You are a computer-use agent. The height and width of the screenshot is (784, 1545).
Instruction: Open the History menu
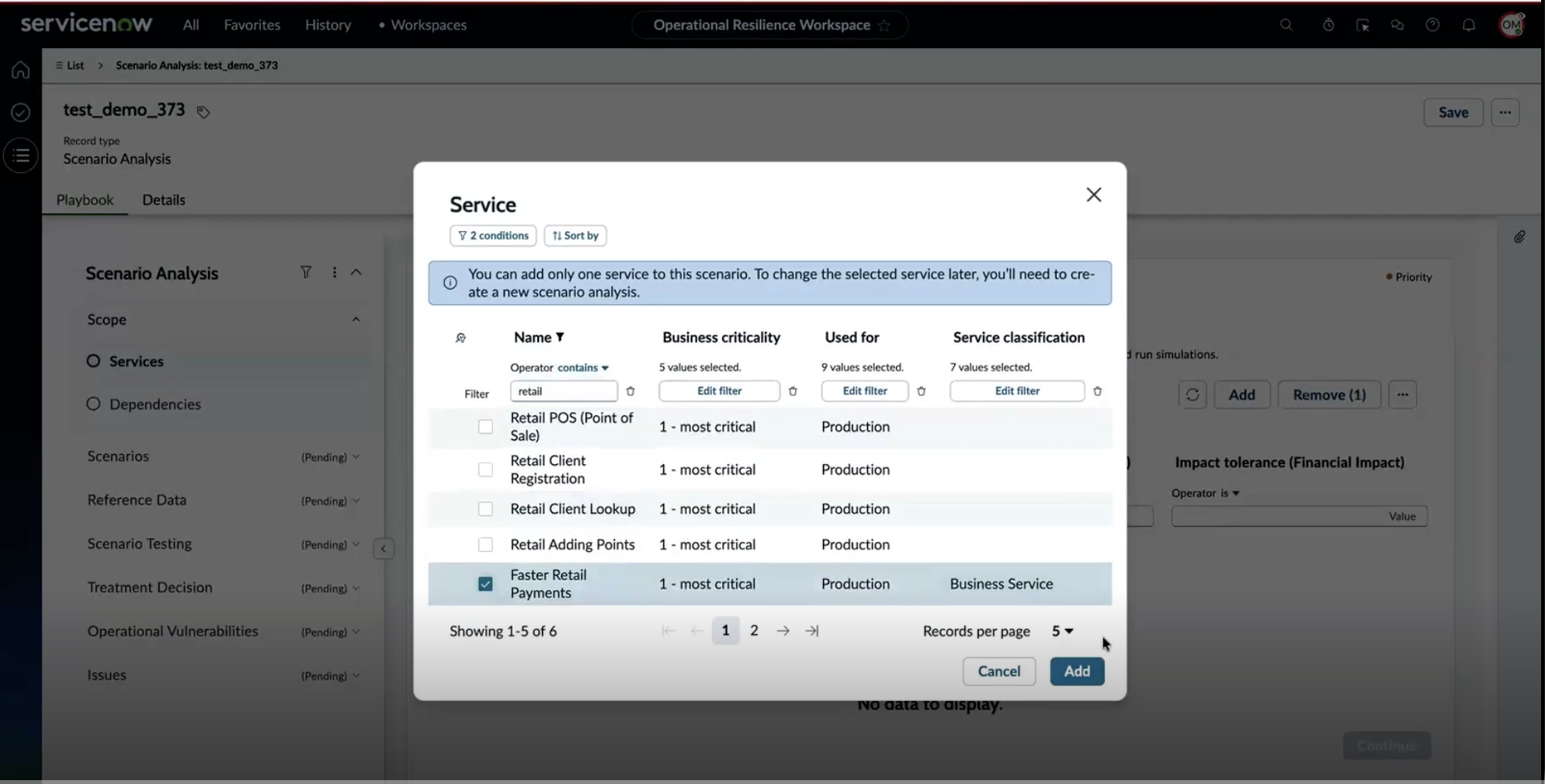point(328,25)
